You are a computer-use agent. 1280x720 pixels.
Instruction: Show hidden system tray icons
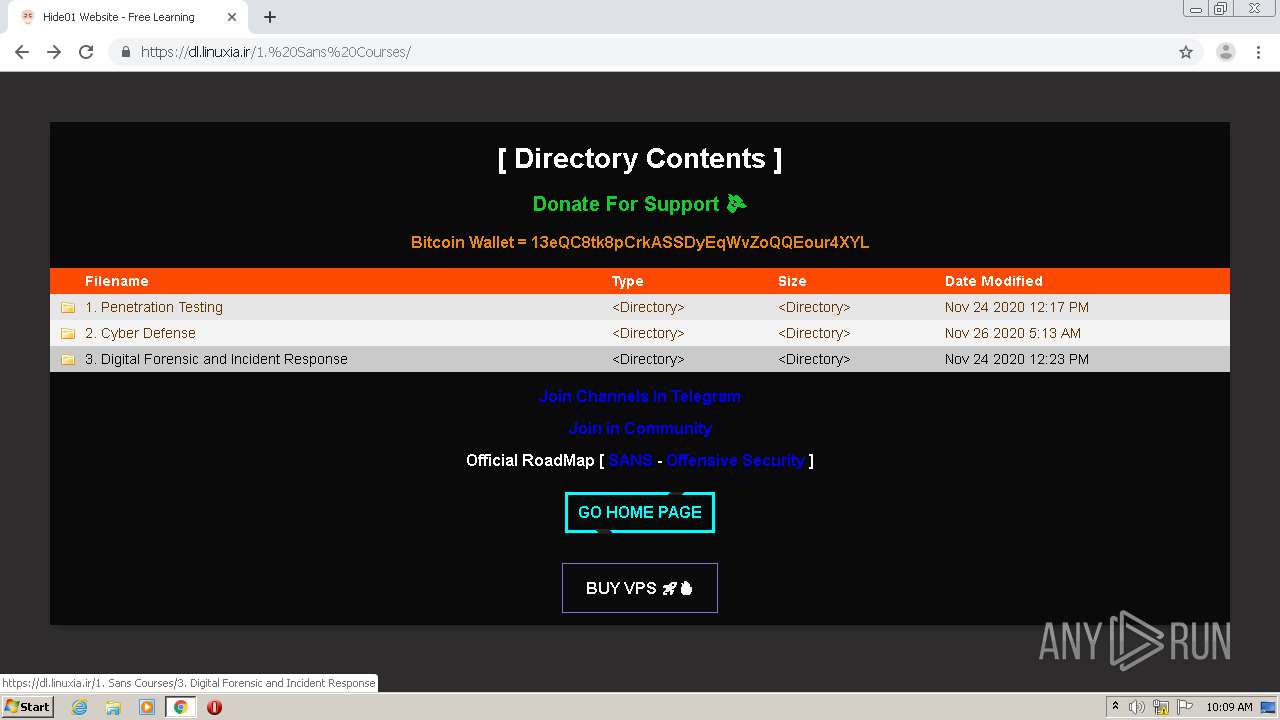click(x=1115, y=707)
